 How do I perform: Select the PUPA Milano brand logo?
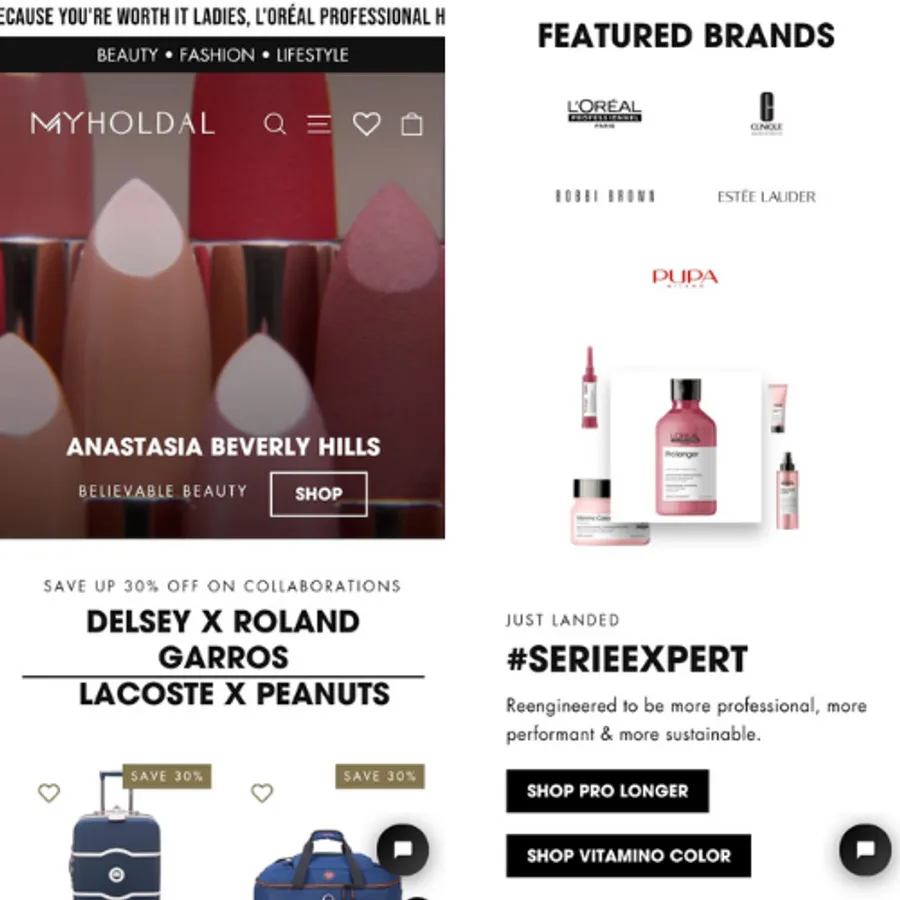click(x=685, y=278)
